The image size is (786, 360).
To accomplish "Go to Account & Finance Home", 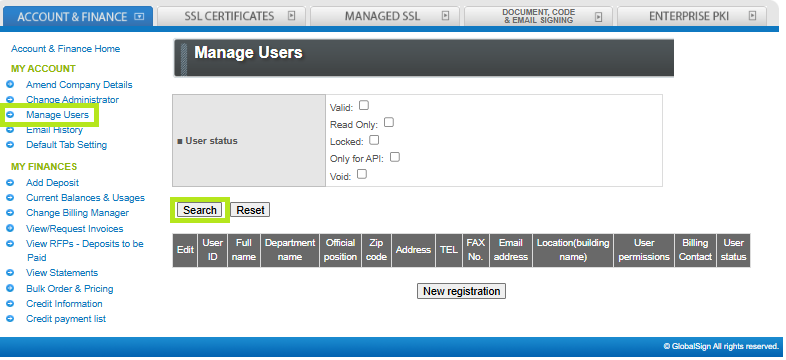I will click(65, 49).
